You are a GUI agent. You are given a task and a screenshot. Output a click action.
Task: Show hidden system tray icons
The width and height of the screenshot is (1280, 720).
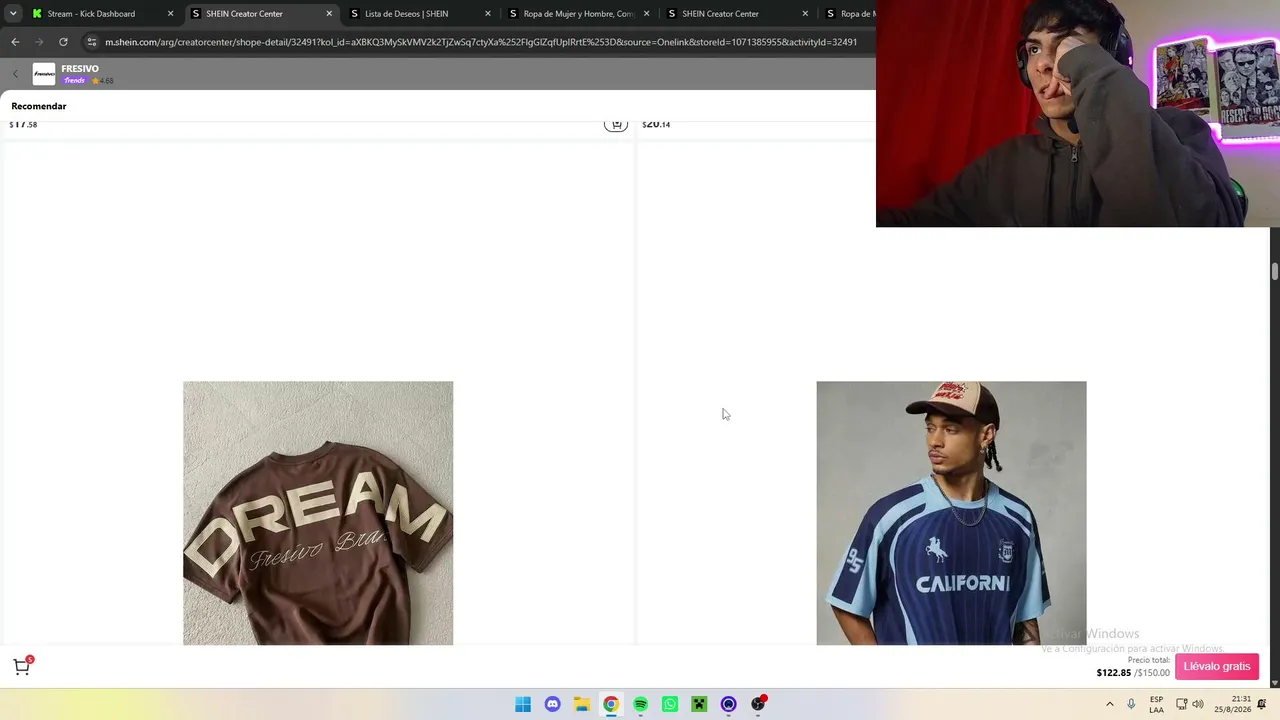tap(1109, 704)
